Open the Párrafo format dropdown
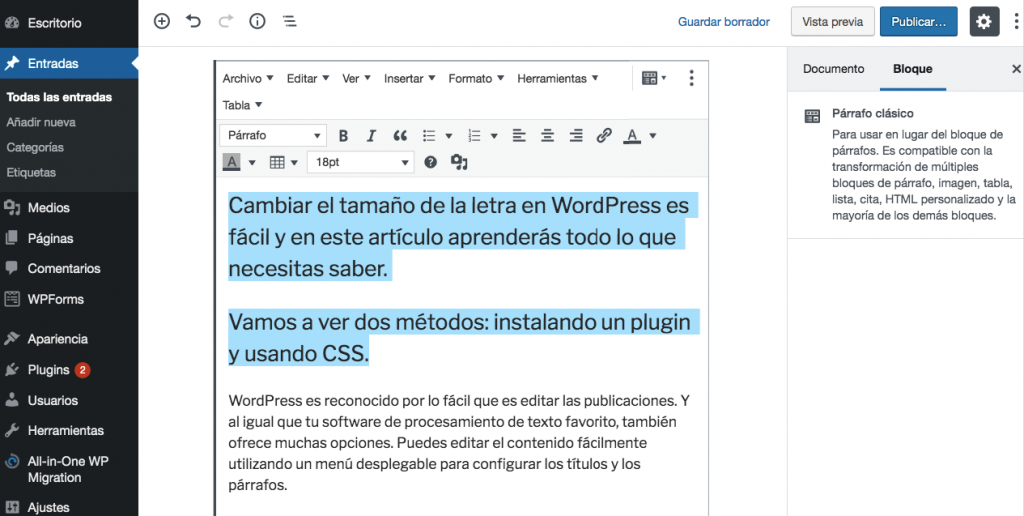 (274, 136)
